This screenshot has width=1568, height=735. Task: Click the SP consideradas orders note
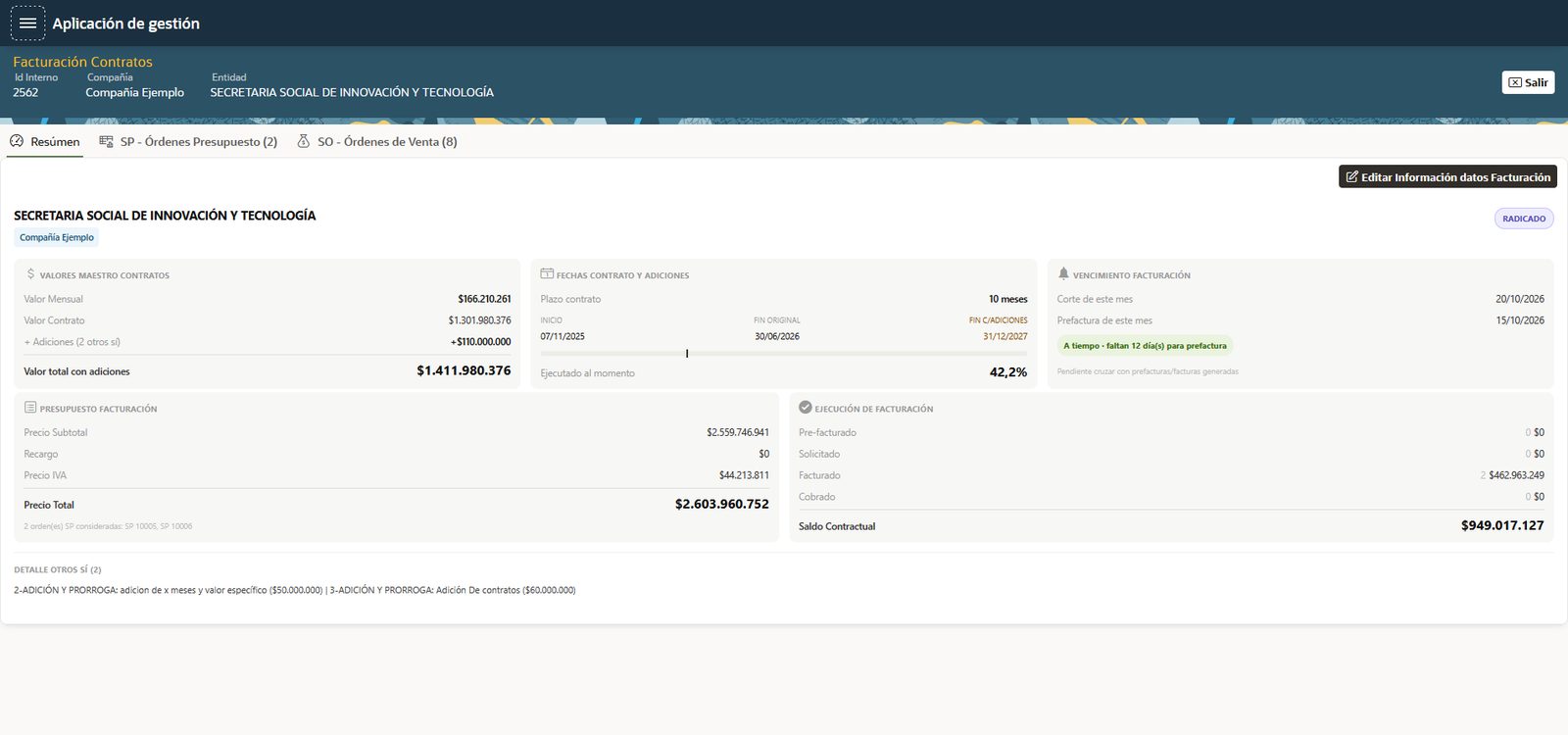108,526
